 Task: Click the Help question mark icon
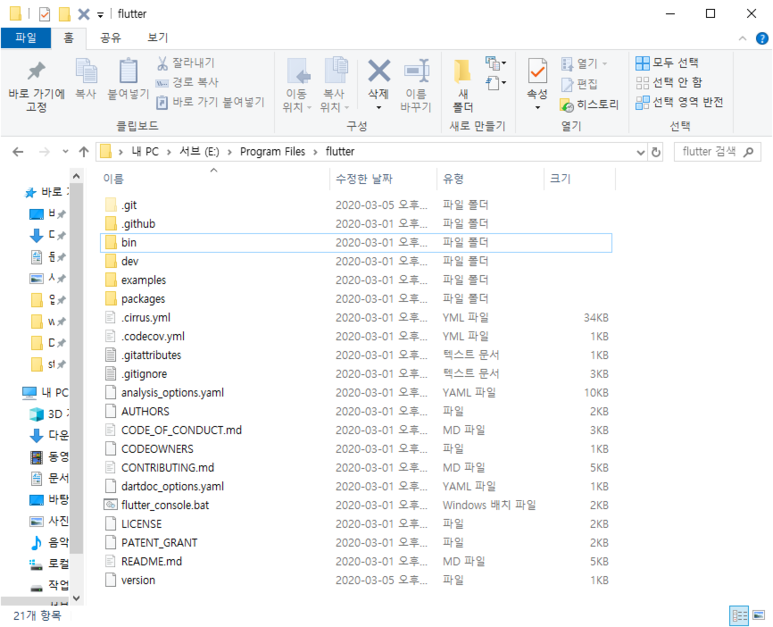click(762, 38)
